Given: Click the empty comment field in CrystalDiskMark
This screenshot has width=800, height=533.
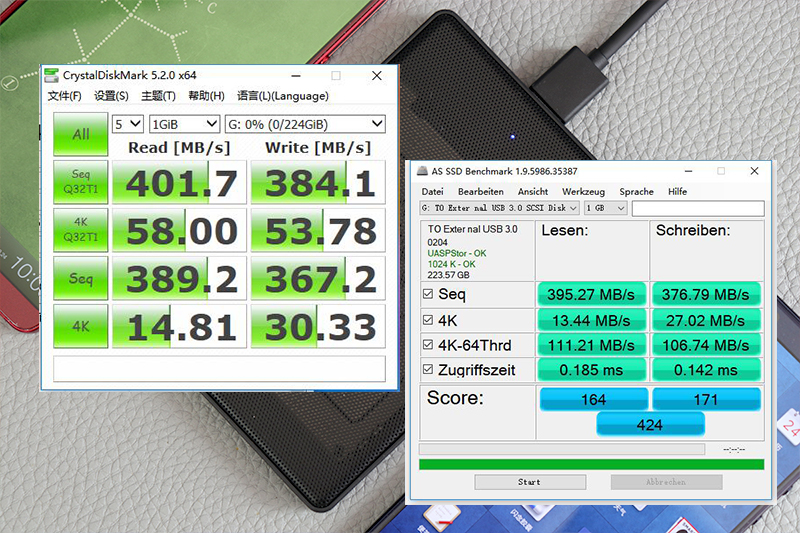Looking at the screenshot, I should point(219,368).
